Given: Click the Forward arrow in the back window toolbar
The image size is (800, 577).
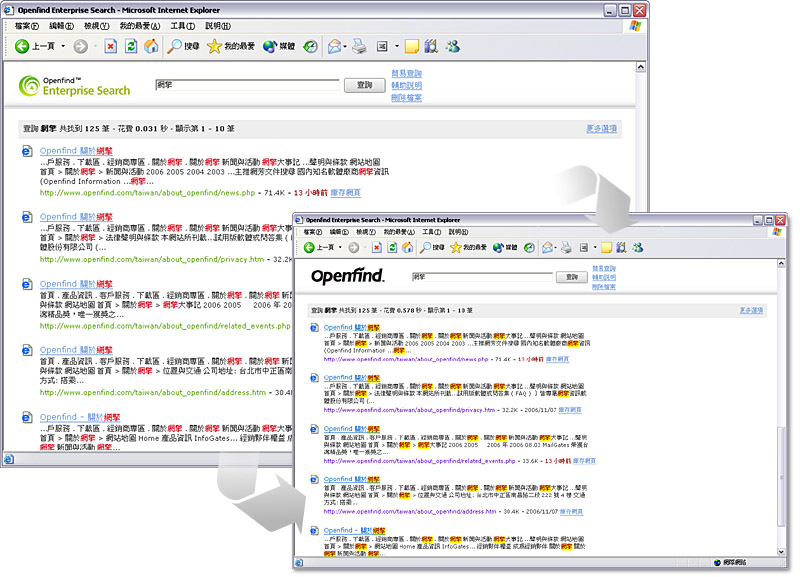Looking at the screenshot, I should 81,46.
